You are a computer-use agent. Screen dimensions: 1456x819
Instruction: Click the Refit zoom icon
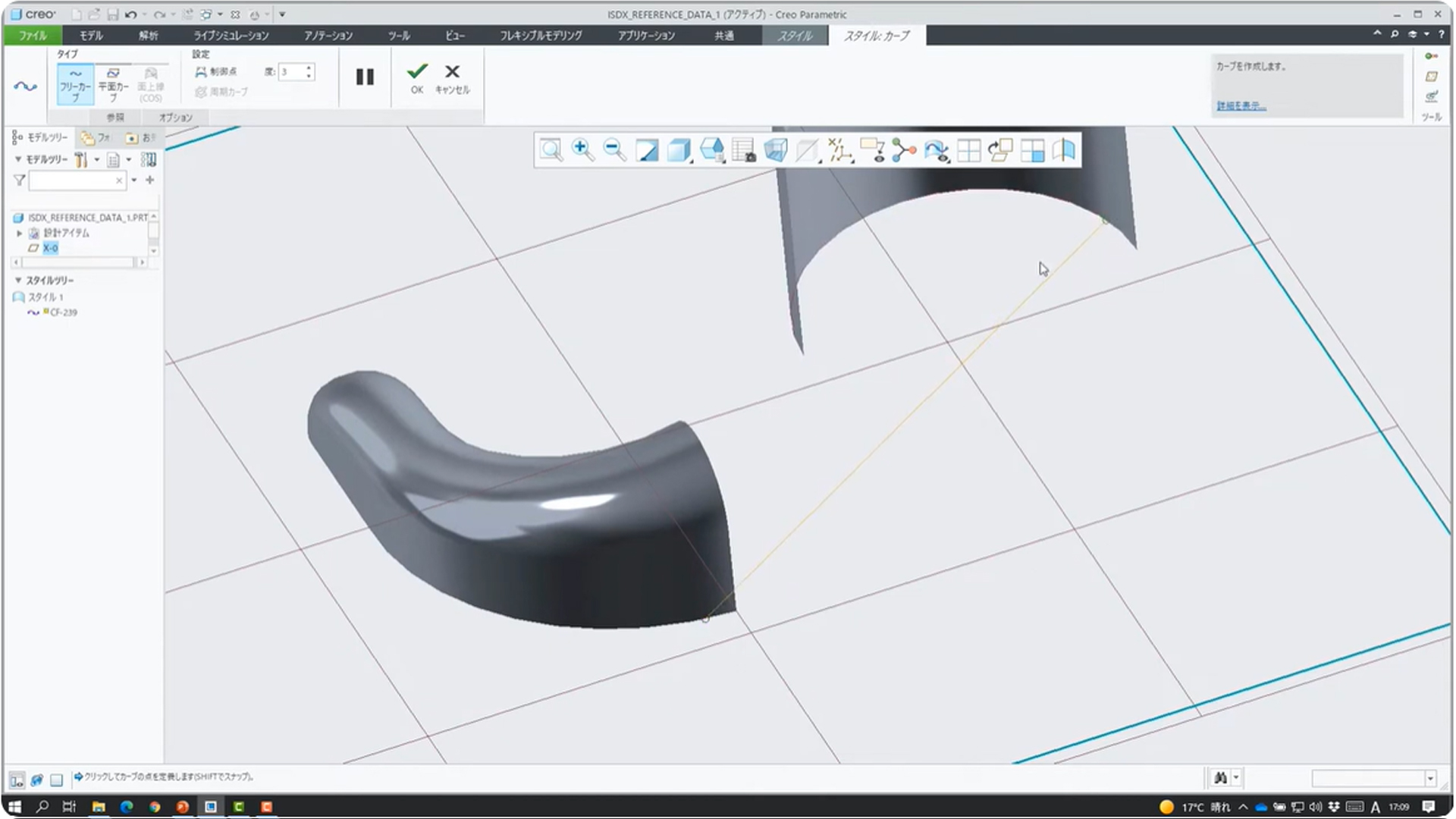[x=551, y=150]
